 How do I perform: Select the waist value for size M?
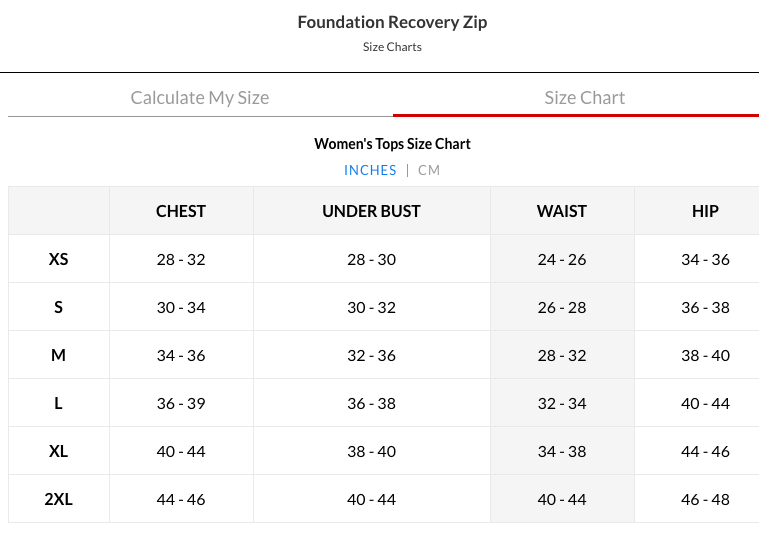pos(562,355)
